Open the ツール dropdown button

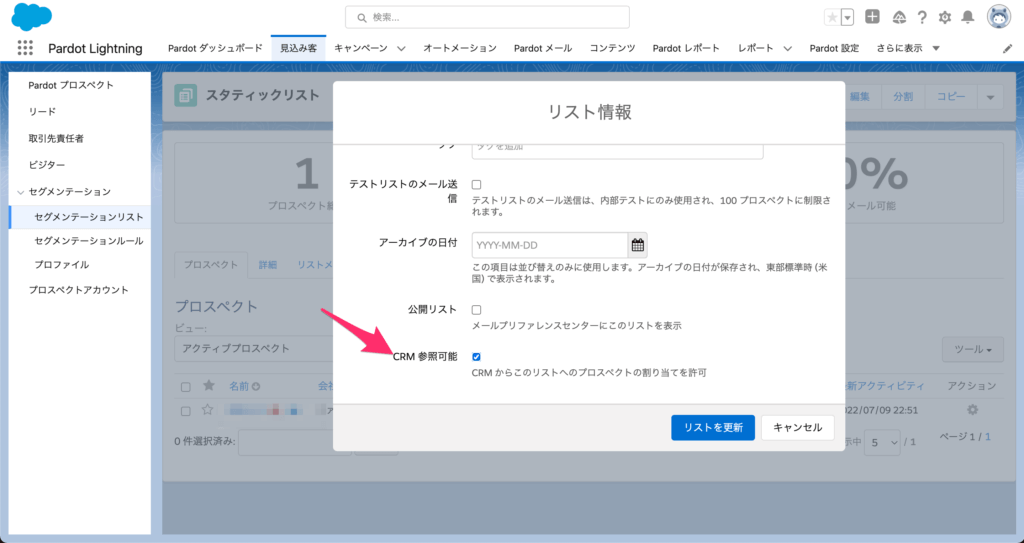(x=973, y=350)
